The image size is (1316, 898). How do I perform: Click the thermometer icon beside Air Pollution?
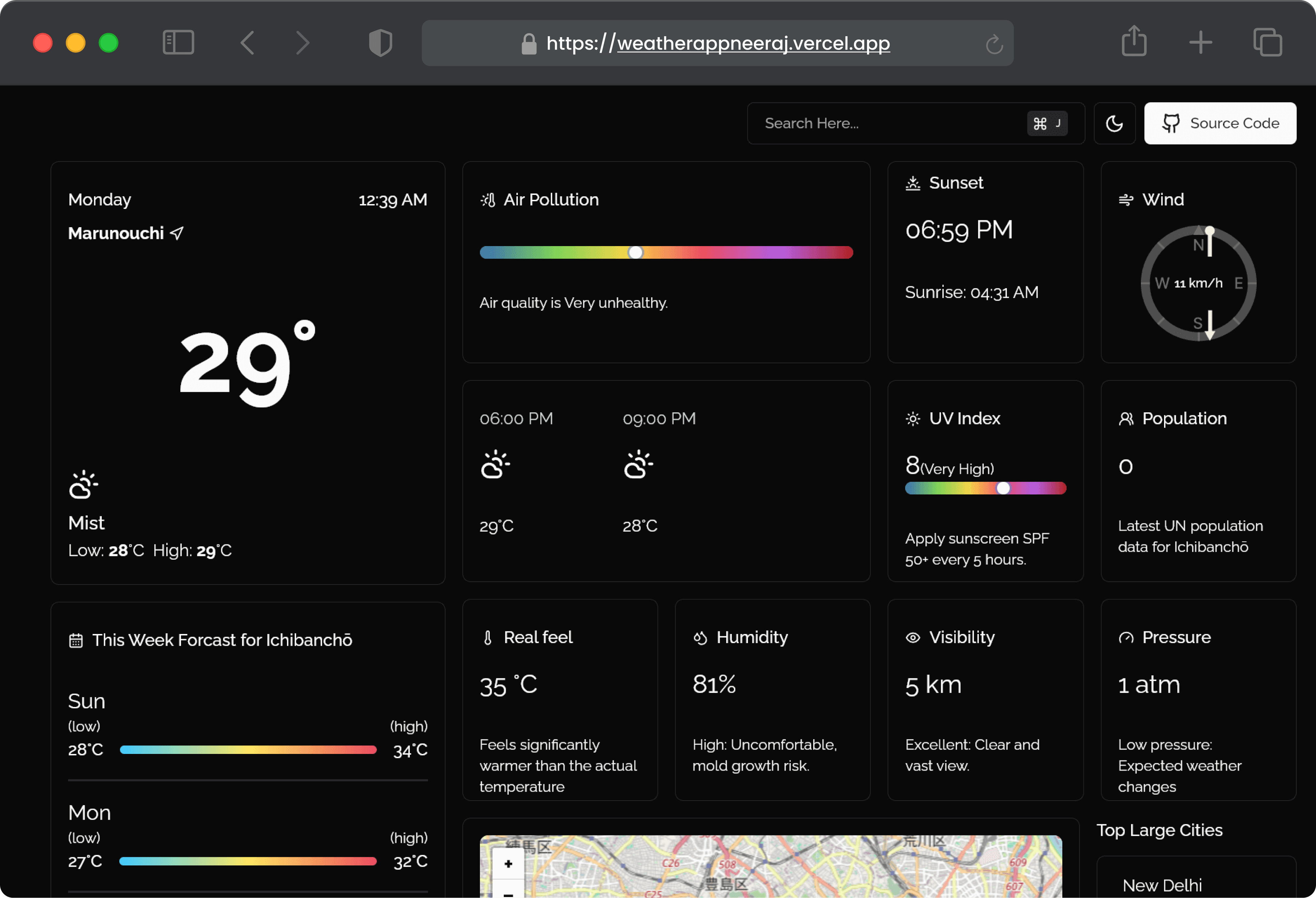coord(488,199)
